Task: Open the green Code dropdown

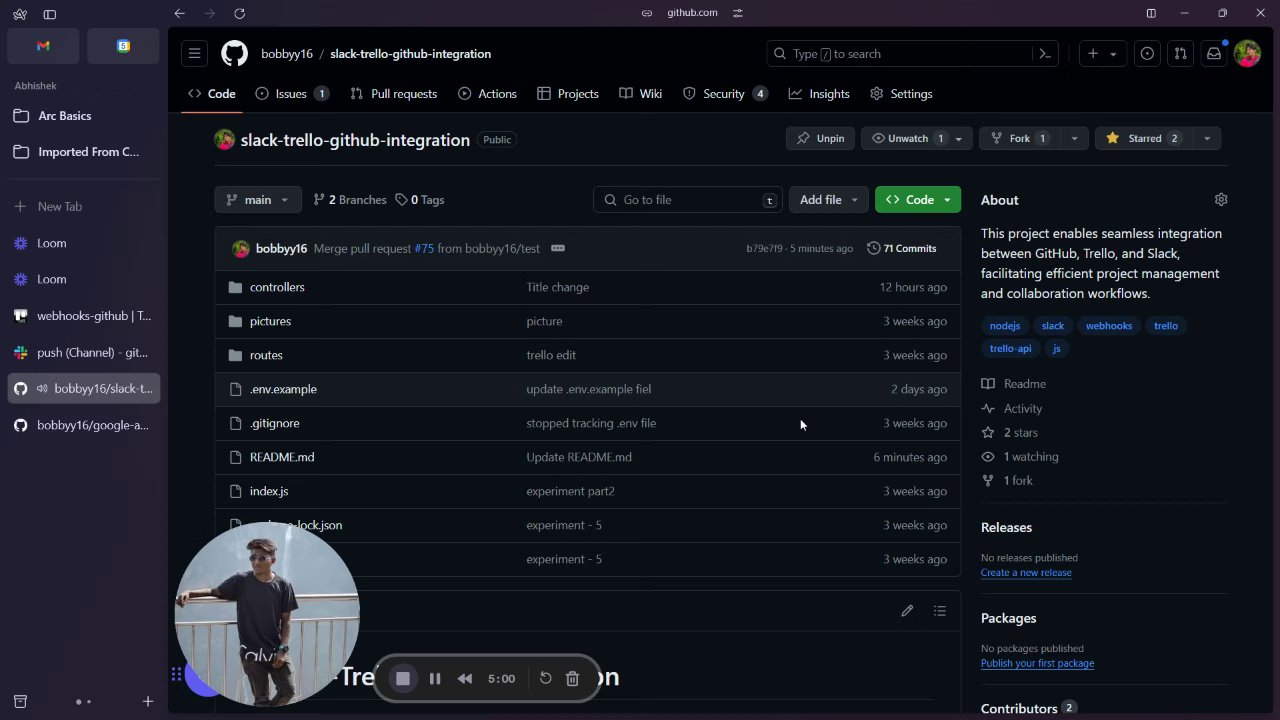Action: [918, 200]
